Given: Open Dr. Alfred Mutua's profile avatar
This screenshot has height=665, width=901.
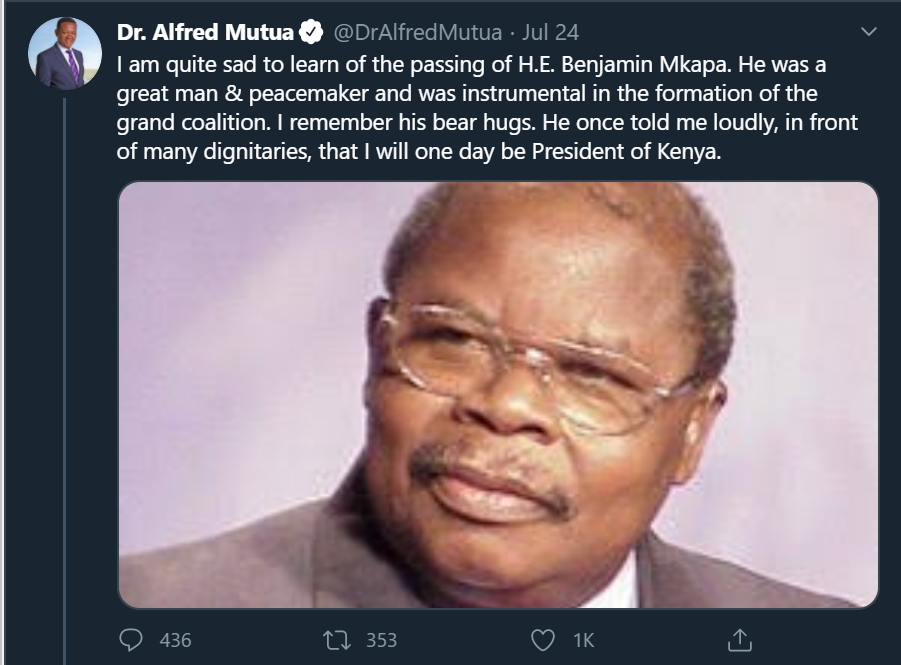Looking at the screenshot, I should coord(65,54).
